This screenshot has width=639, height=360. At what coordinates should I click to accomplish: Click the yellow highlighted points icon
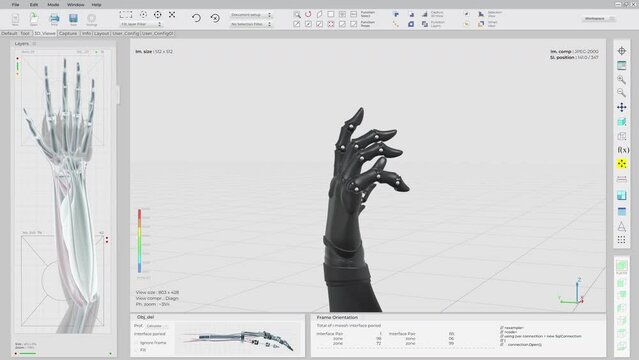pyautogui.click(x=621, y=164)
